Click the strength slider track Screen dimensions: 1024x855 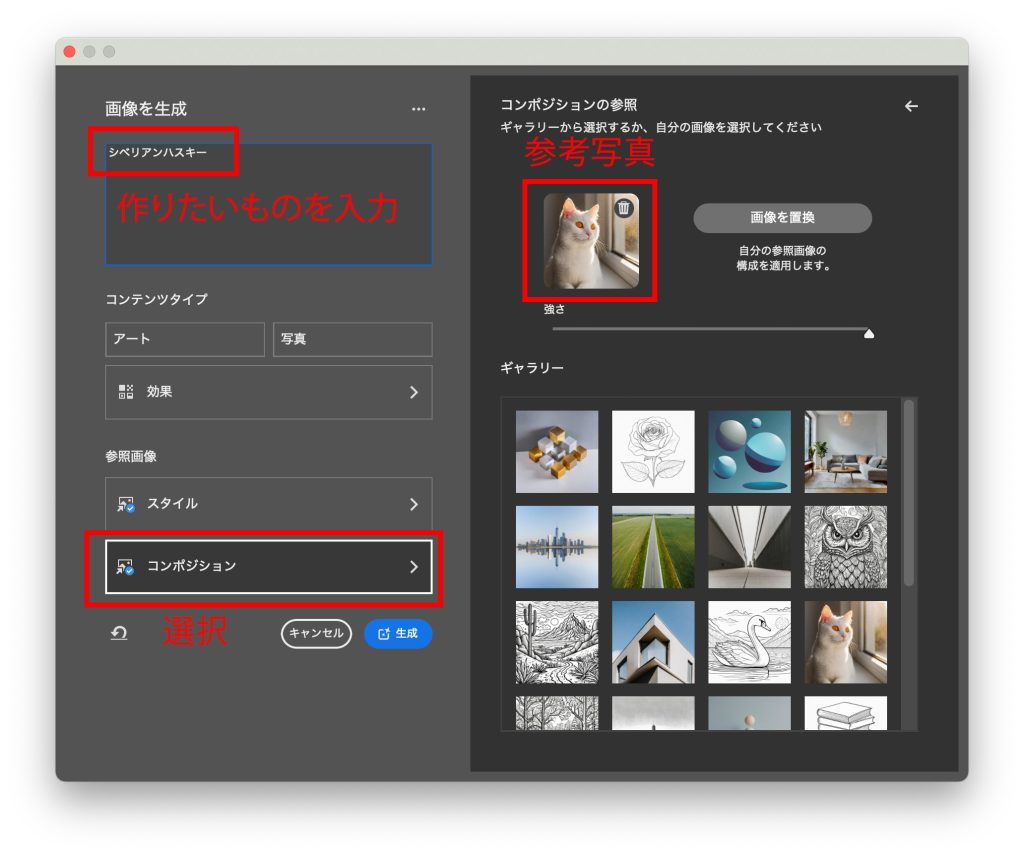[709, 329]
